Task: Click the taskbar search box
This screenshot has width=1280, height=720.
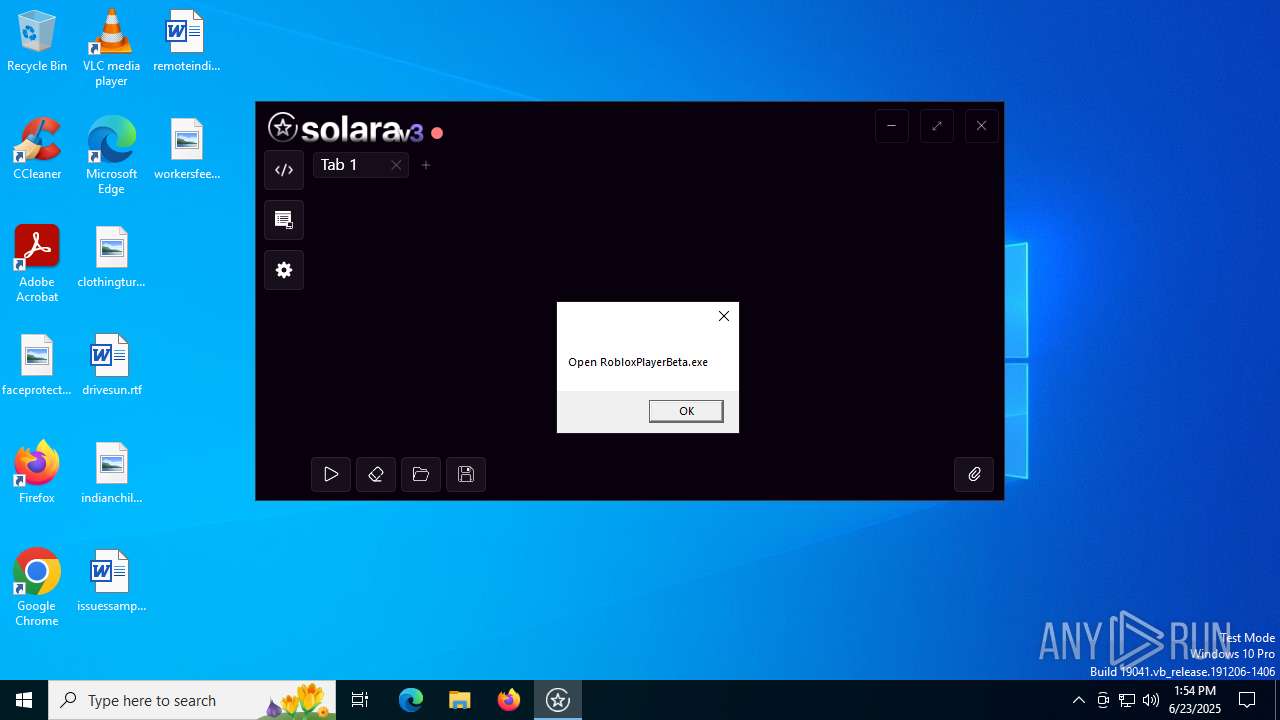Action: pyautogui.click(x=192, y=700)
